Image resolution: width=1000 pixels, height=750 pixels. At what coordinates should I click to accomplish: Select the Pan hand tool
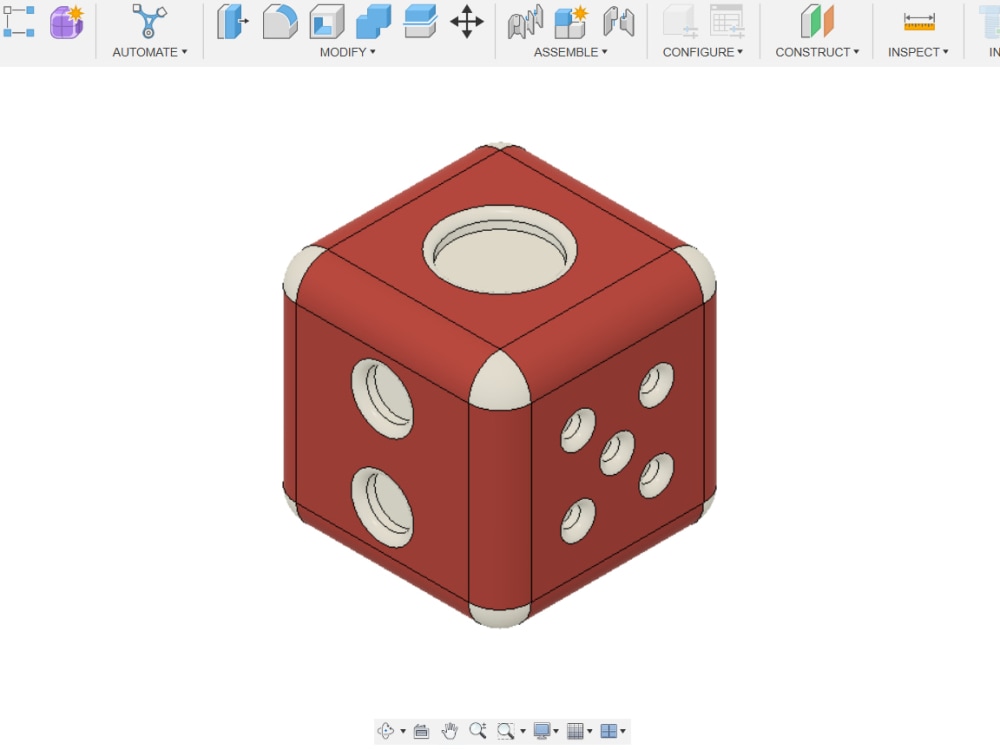[450, 731]
